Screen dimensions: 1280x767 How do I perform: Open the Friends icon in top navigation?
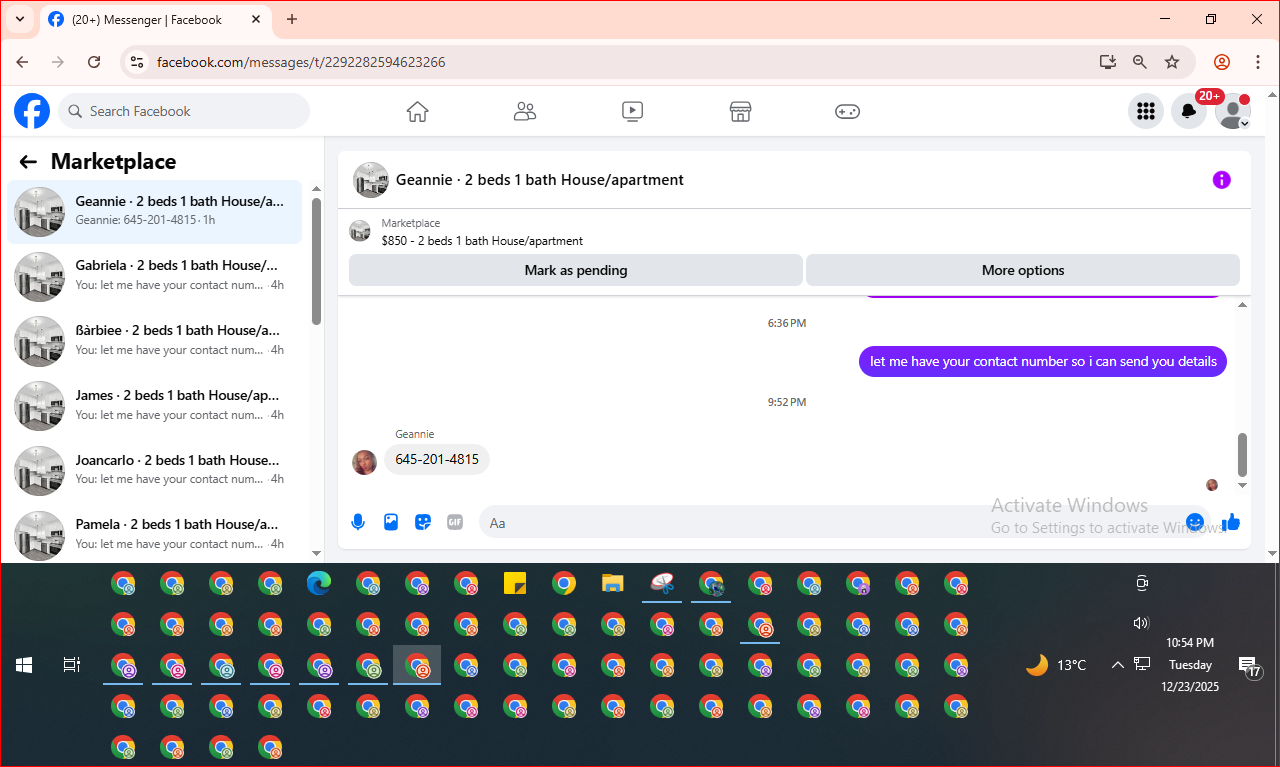coord(525,112)
